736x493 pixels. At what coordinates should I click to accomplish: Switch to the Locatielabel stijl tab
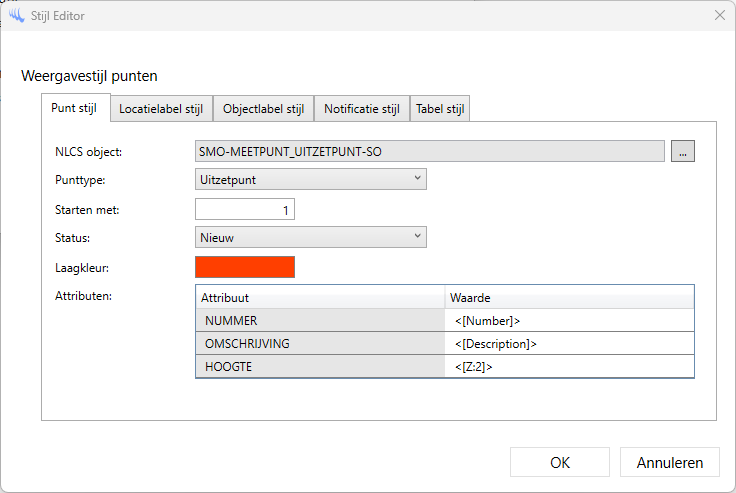tap(160, 109)
